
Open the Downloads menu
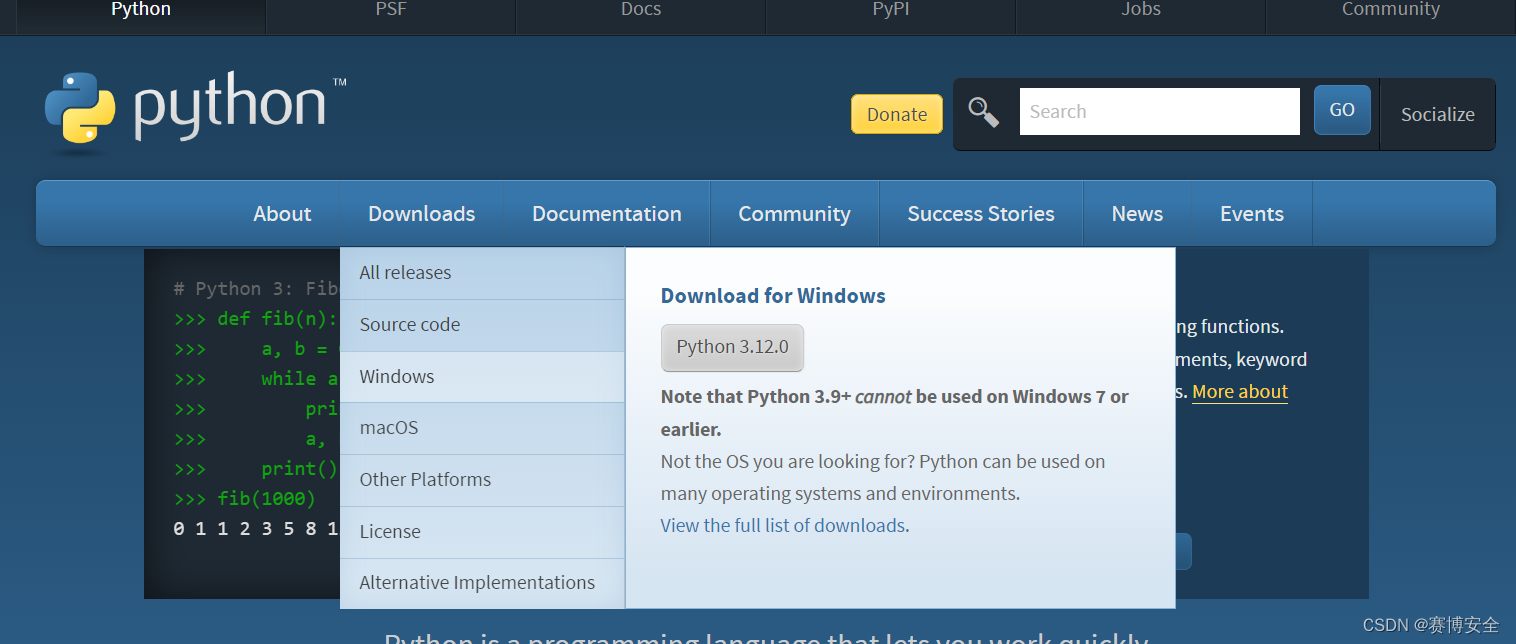pos(421,213)
